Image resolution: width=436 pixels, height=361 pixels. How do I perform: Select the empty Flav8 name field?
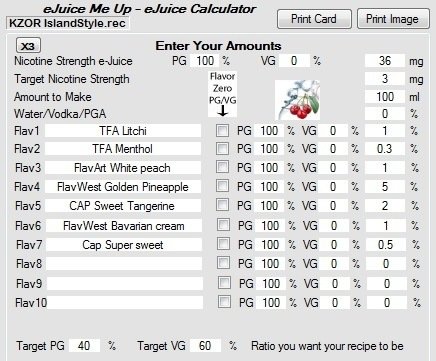(124, 264)
